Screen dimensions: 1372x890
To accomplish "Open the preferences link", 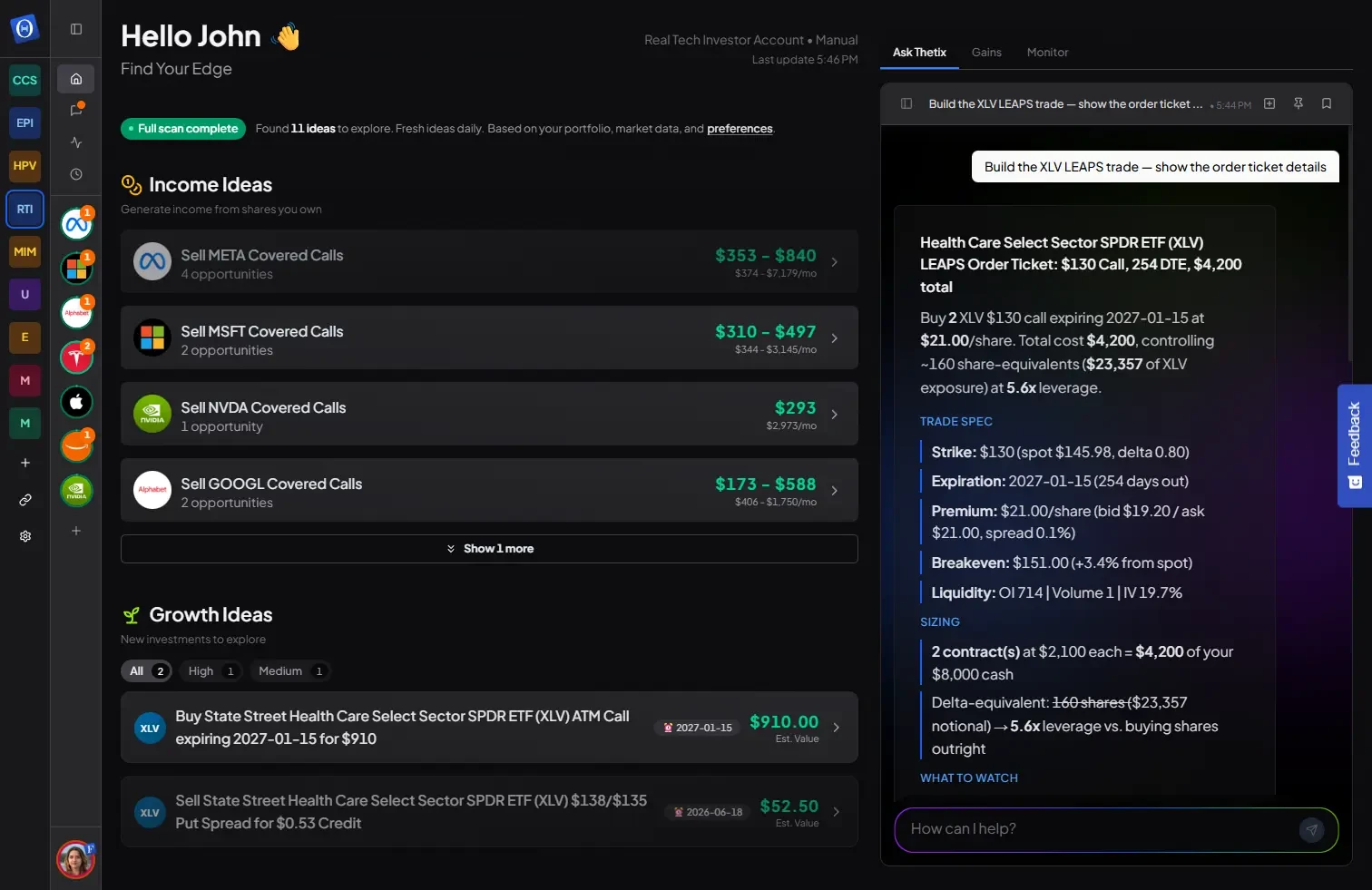I will point(740,129).
